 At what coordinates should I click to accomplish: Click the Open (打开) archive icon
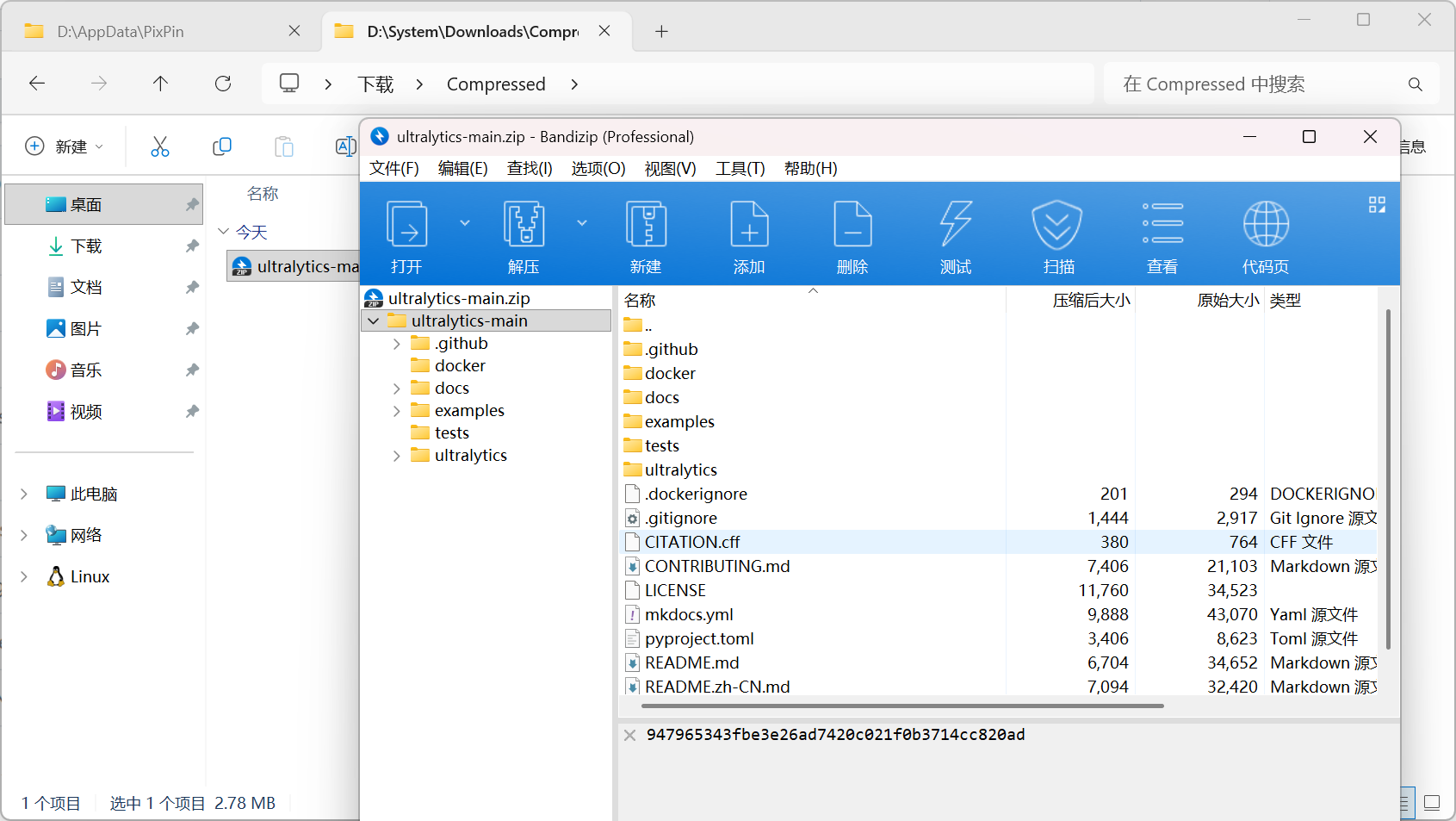(x=406, y=226)
